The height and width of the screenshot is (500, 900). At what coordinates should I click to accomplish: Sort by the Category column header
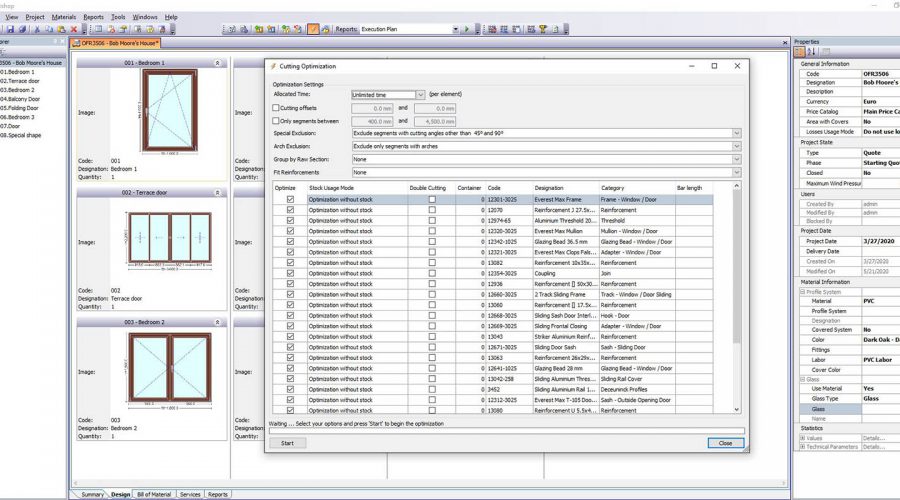[x=637, y=188]
